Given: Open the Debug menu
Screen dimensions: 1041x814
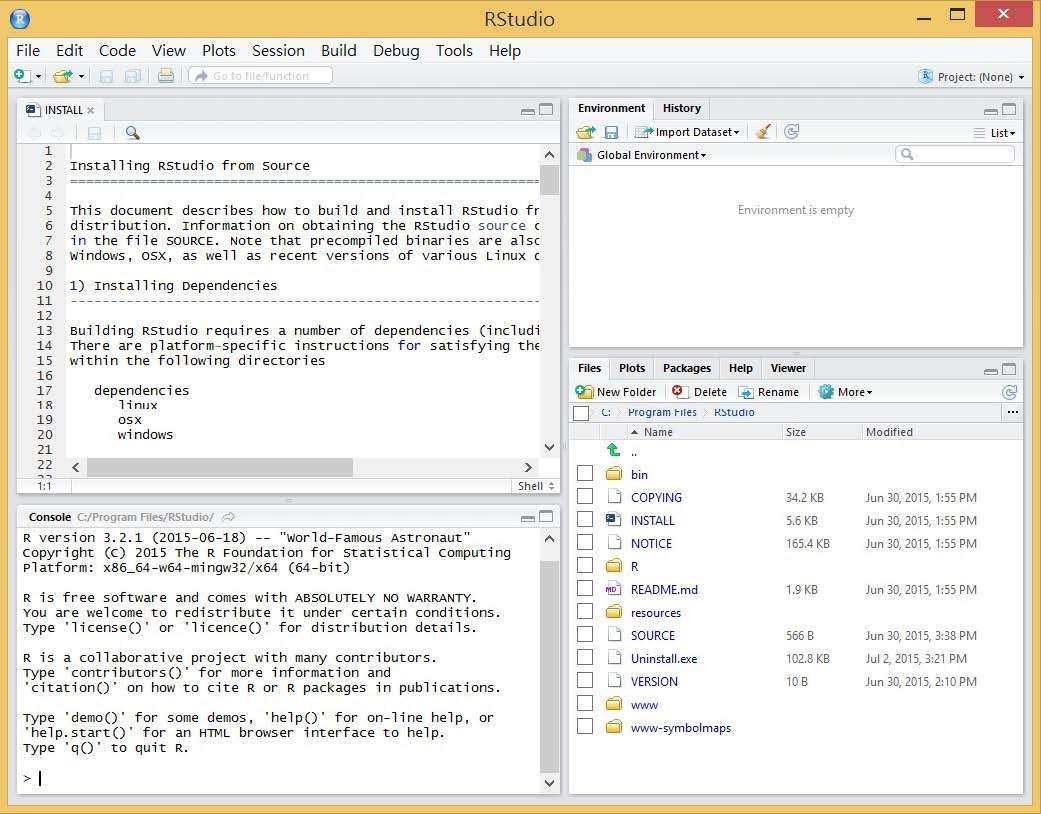Looking at the screenshot, I should tap(396, 50).
